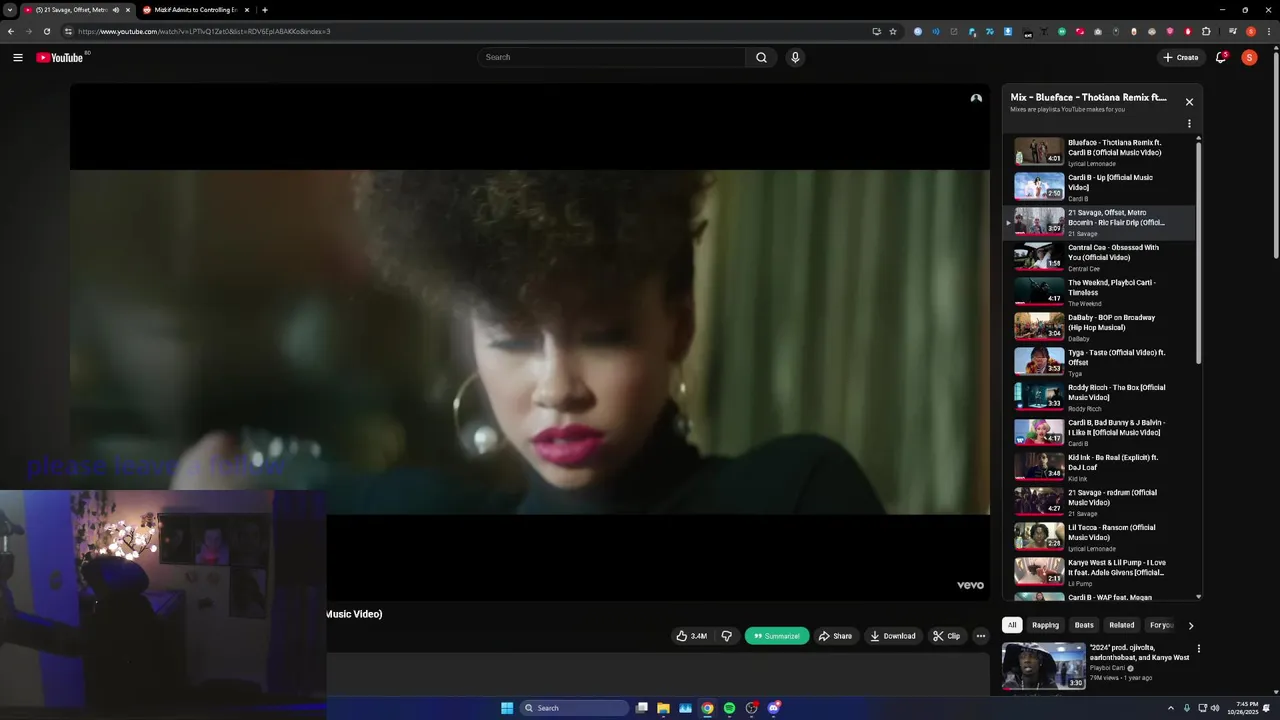Close the 21 Savage YouTube tab

click(x=127, y=10)
